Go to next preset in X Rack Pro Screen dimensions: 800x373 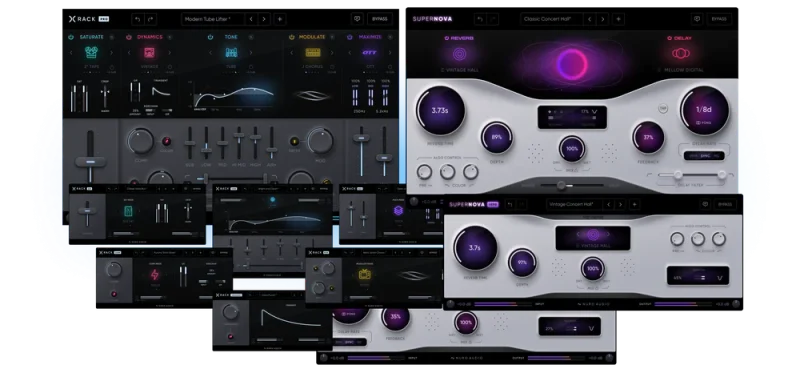[x=264, y=19]
